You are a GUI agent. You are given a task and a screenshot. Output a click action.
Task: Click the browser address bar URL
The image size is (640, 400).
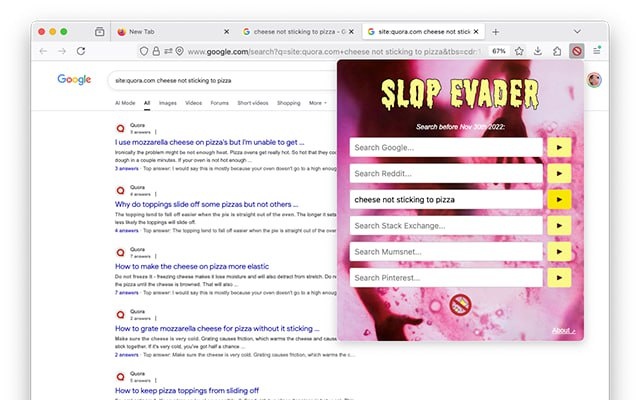(334, 51)
